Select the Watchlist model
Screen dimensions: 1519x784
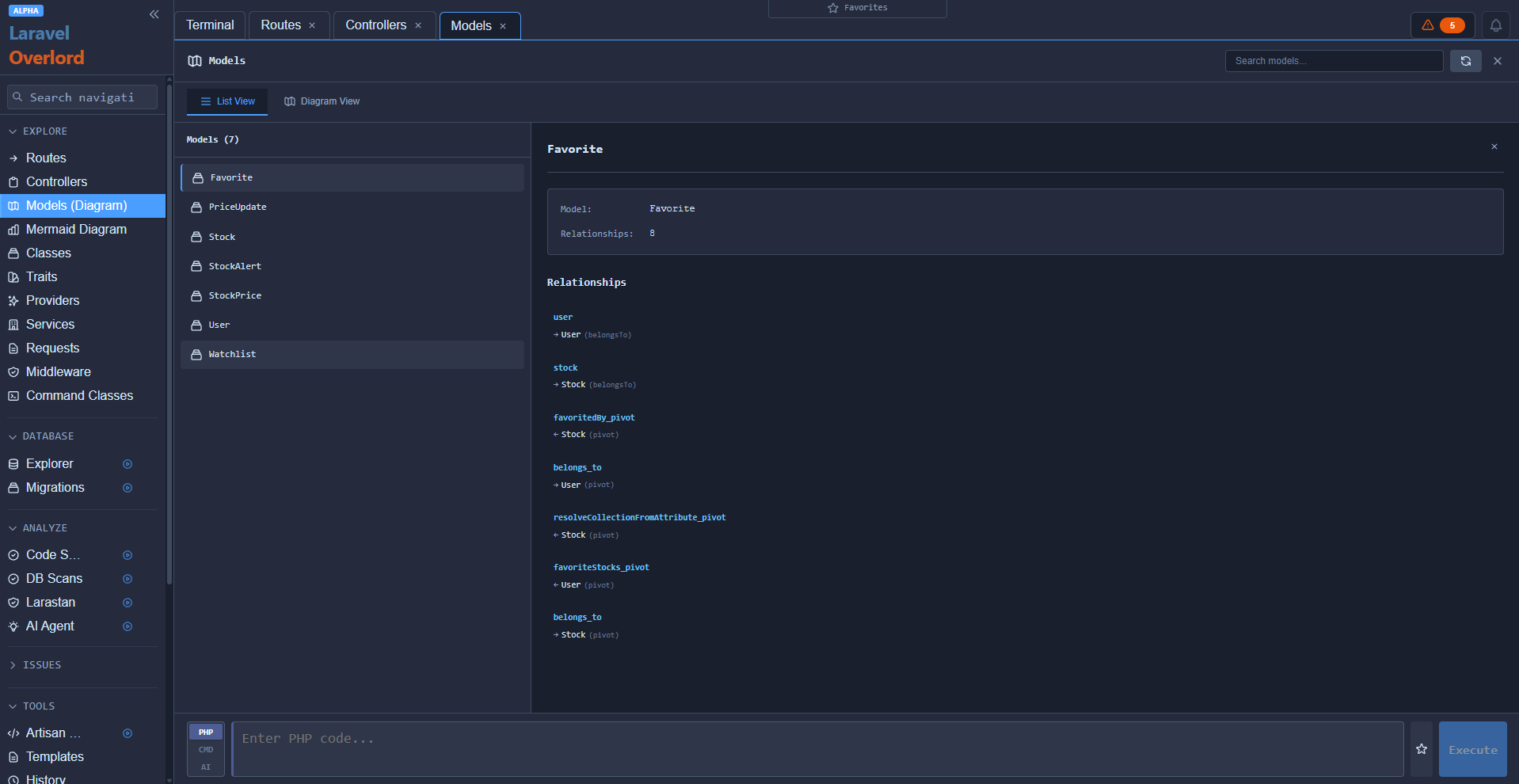coord(352,354)
